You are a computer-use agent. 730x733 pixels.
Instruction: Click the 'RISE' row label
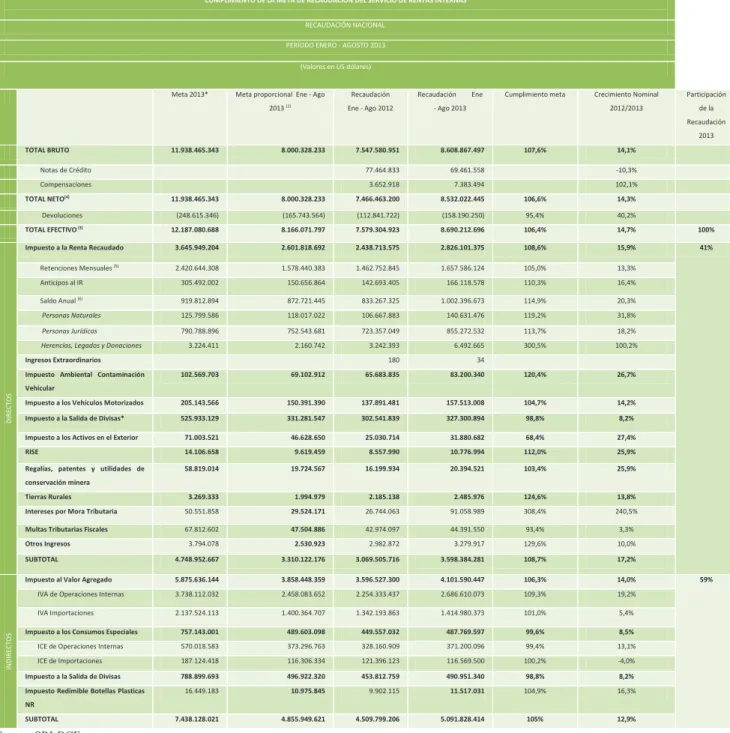tap(32, 452)
